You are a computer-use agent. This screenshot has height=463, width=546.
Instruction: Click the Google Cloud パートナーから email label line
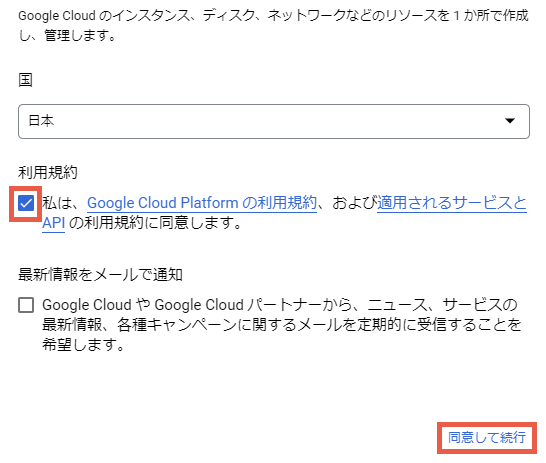point(280,305)
